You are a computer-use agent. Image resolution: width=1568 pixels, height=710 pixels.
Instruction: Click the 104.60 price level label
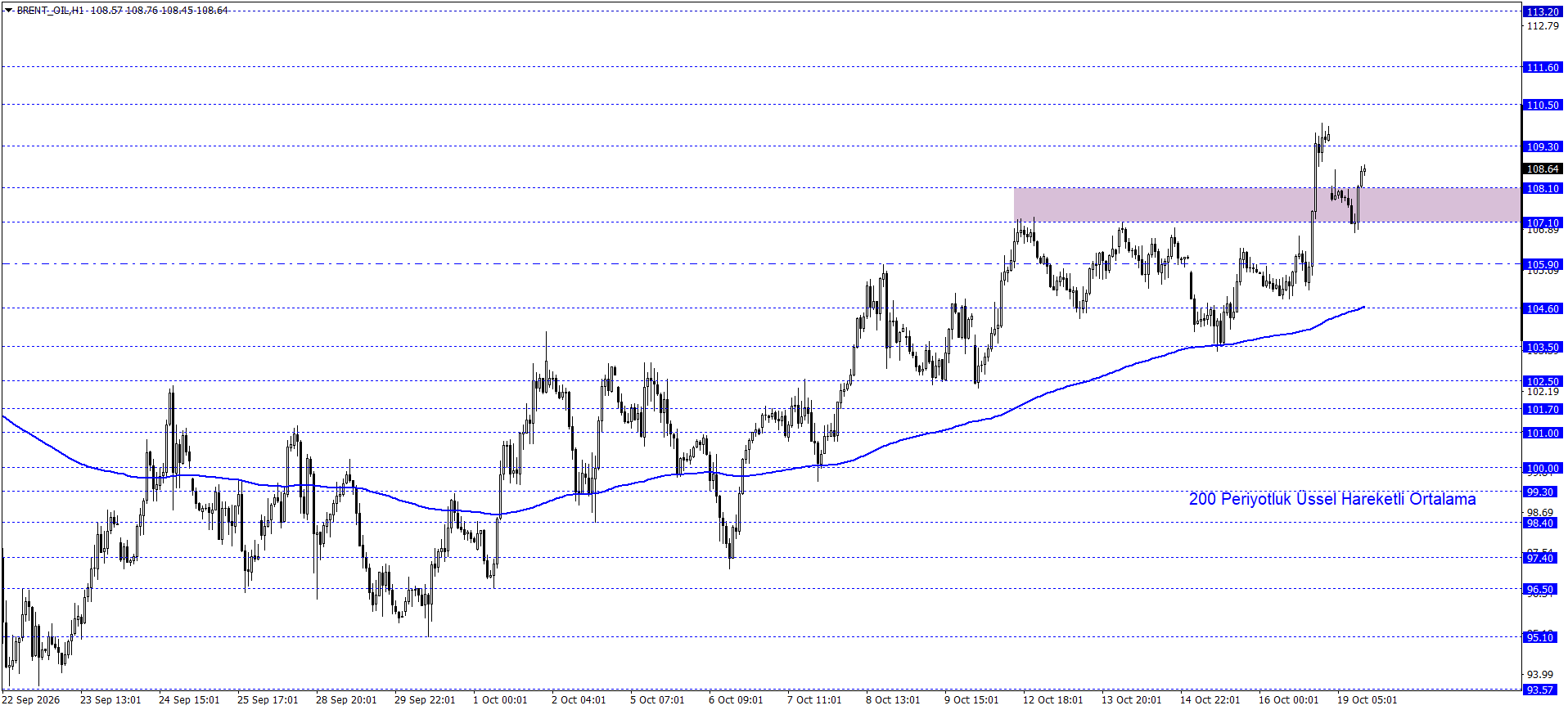[1542, 308]
